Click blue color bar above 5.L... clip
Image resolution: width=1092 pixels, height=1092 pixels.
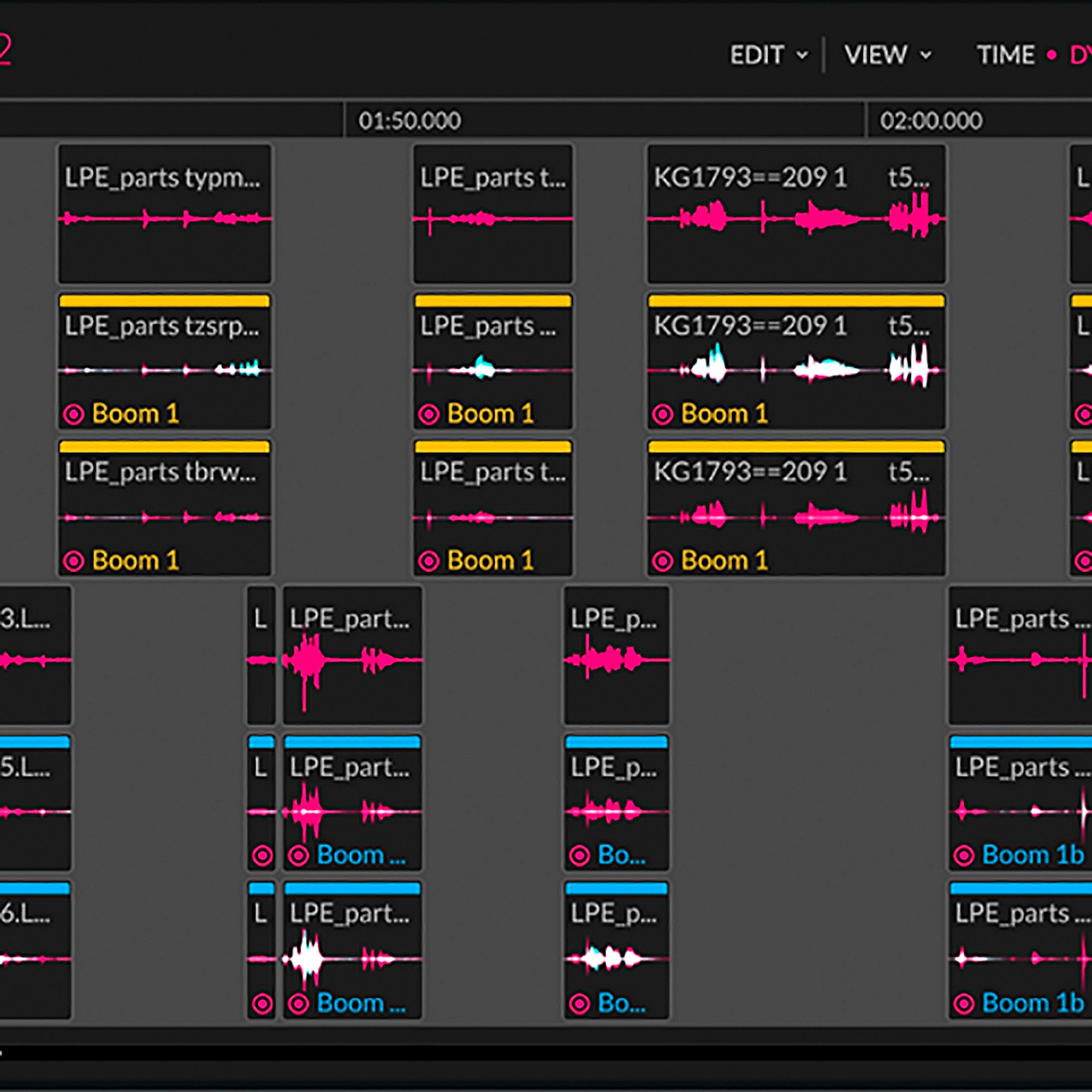point(35,742)
